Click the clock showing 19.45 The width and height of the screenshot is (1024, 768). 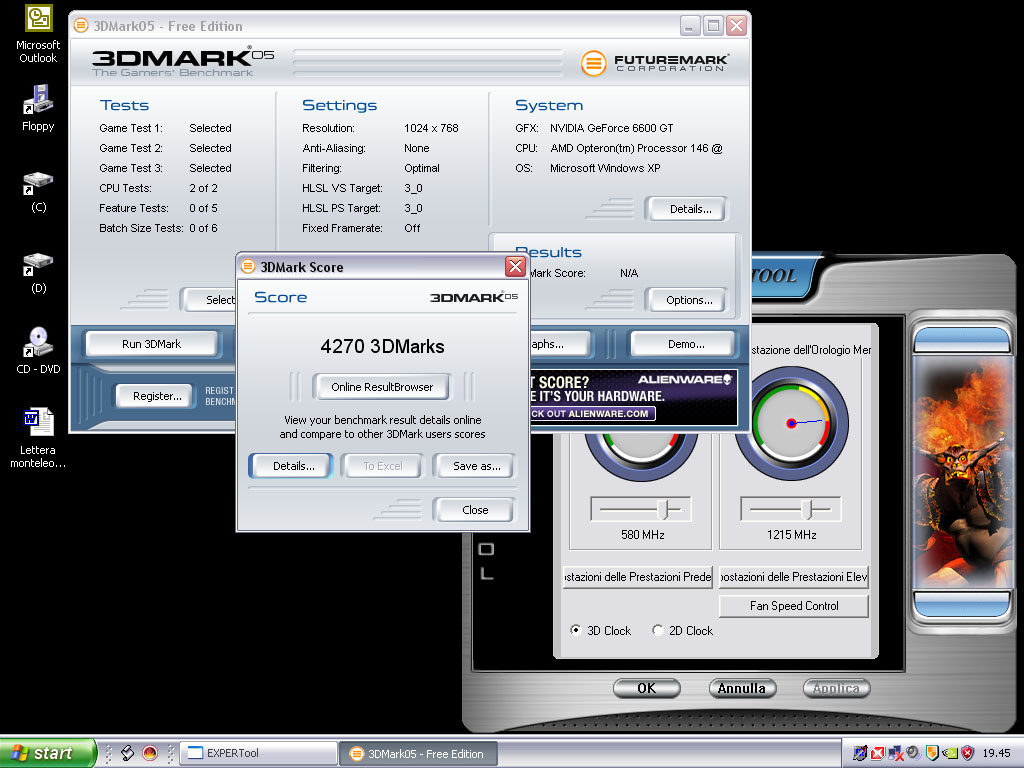[x=997, y=754]
